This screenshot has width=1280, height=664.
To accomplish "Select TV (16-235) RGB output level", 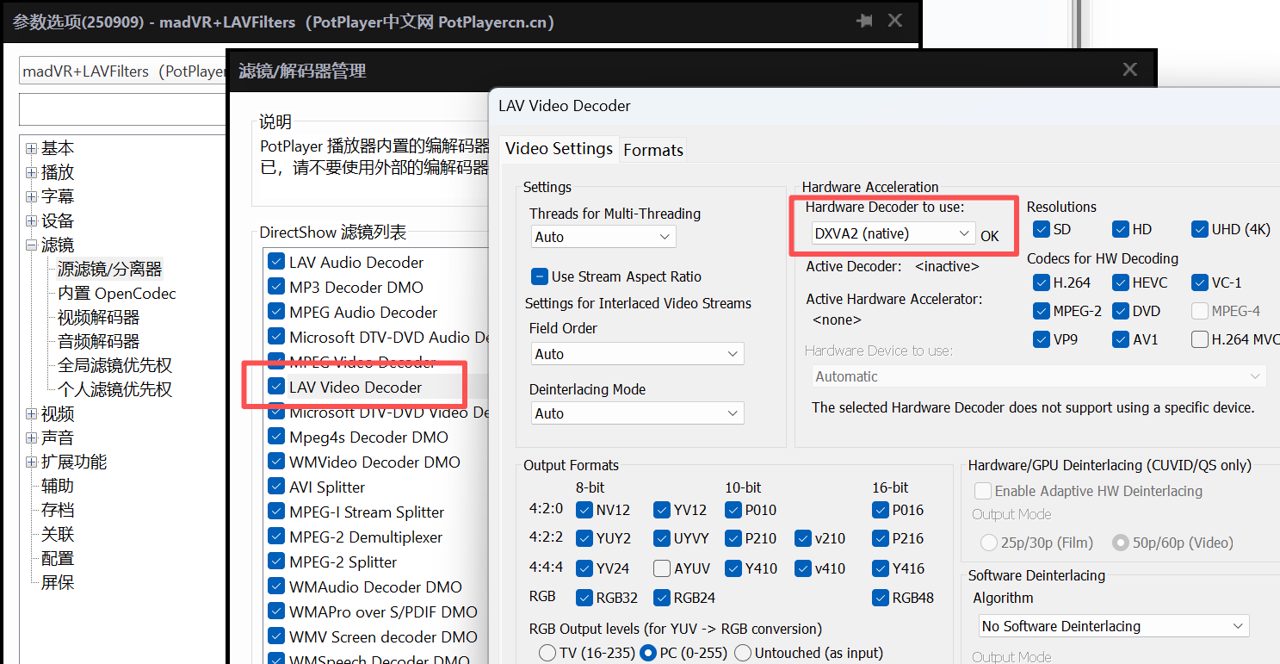I will (x=547, y=653).
